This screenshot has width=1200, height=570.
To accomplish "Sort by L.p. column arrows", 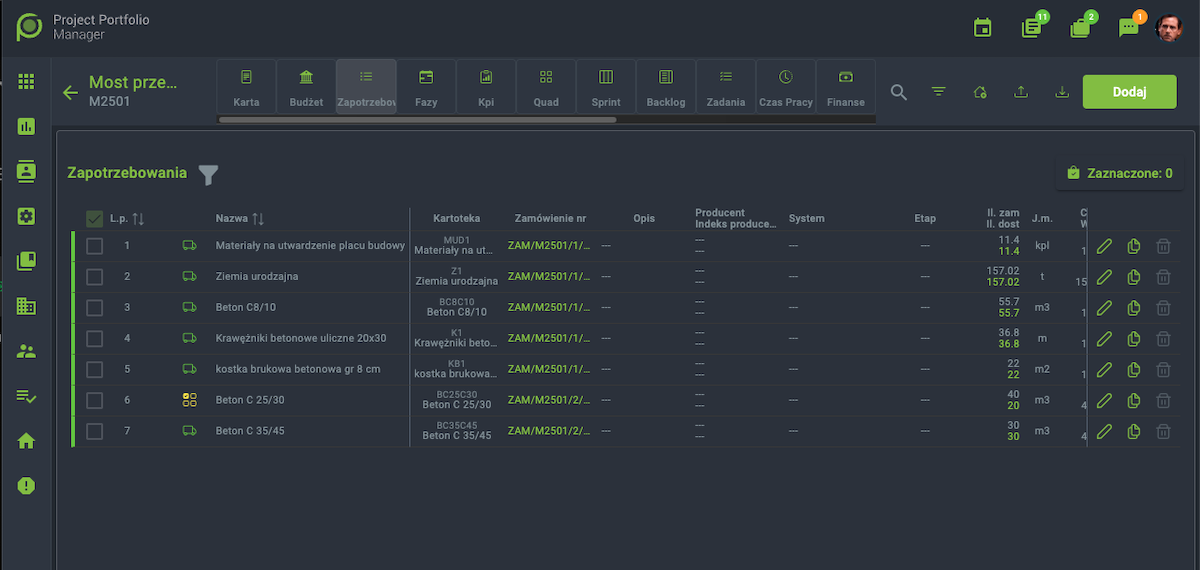I will click(139, 219).
